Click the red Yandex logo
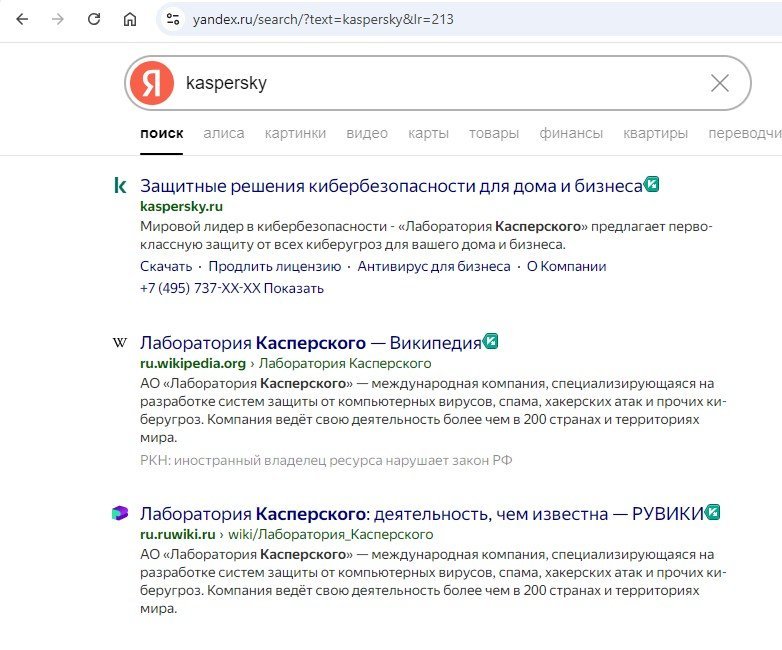Screen dimensions: 782x650 (151, 83)
